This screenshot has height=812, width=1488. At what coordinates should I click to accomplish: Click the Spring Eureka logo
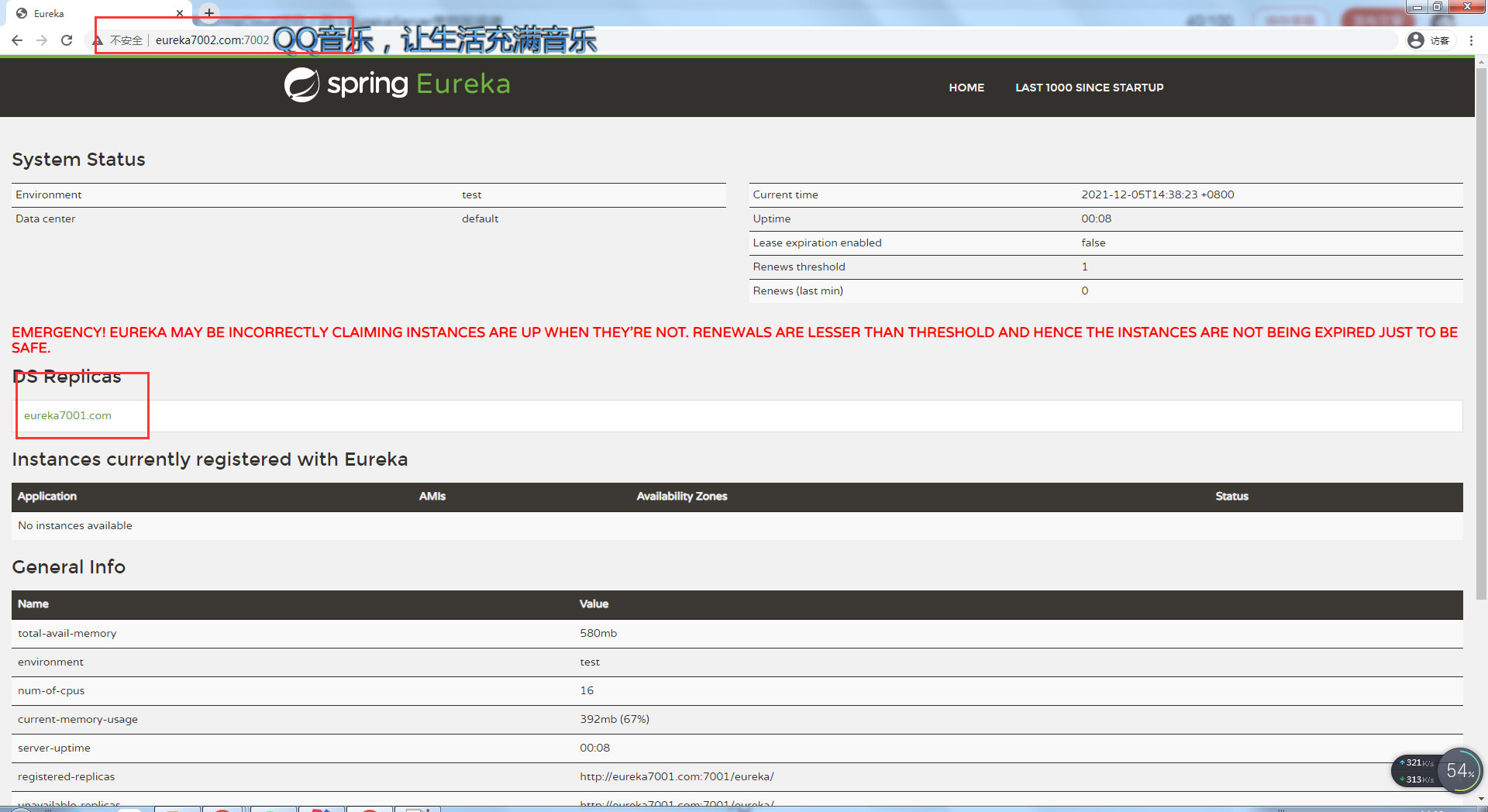pos(396,84)
